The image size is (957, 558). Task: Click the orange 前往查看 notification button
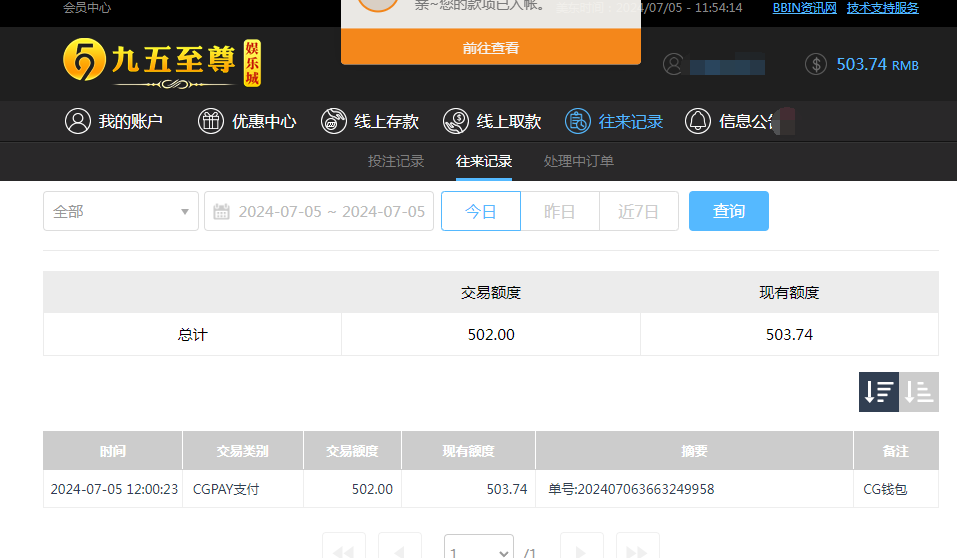pos(490,47)
